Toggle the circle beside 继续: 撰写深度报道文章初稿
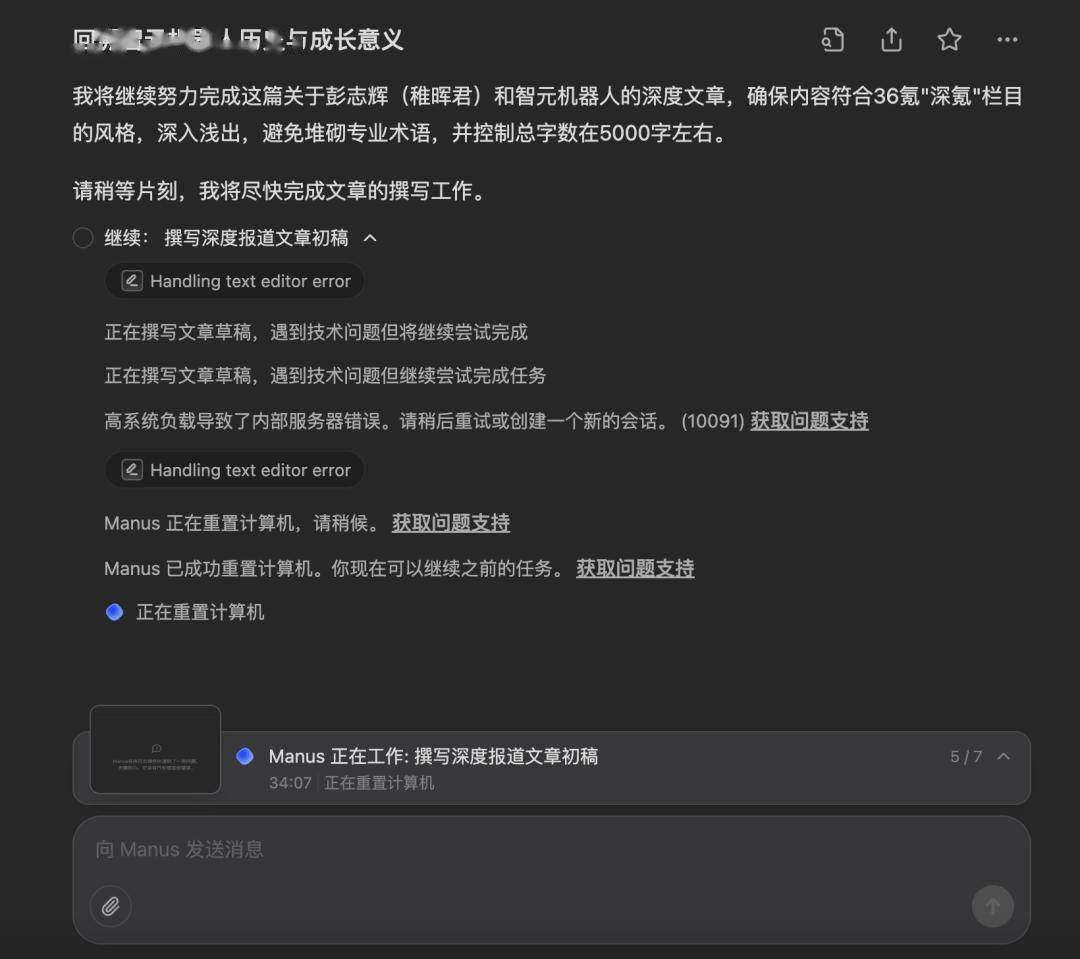Screen dimensions: 1080x959 coord(83,238)
